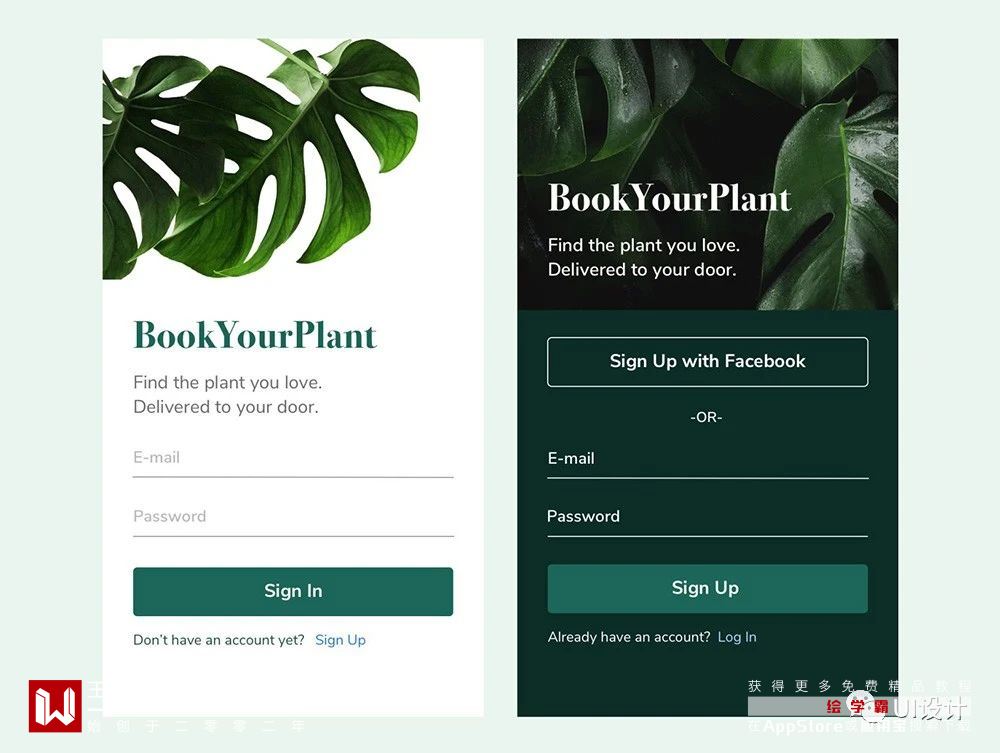Click the green BookYourPlant heading
Image resolution: width=1000 pixels, height=753 pixels.
tap(255, 335)
